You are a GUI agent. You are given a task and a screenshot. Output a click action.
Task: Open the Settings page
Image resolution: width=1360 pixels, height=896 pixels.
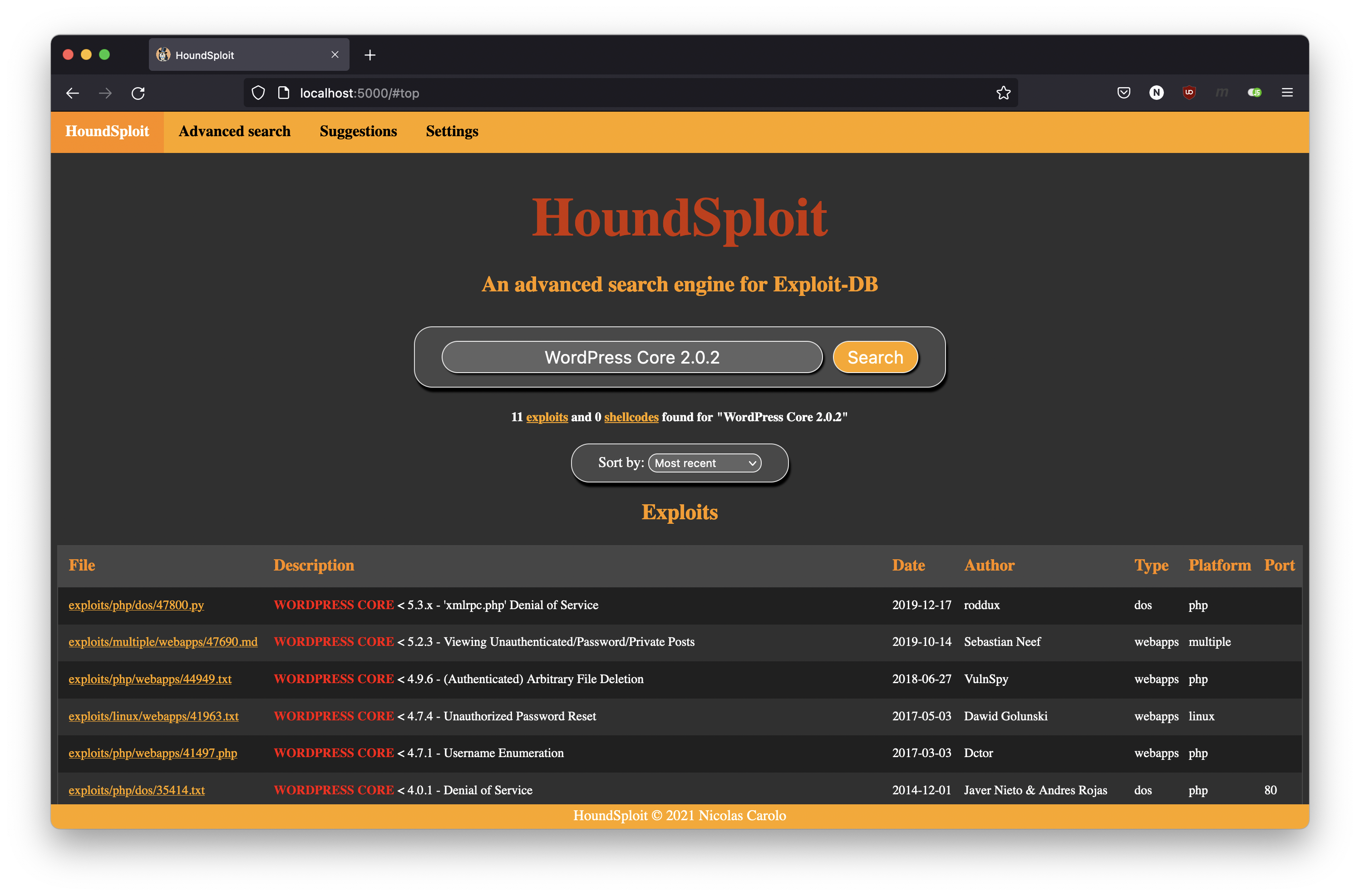[452, 132]
